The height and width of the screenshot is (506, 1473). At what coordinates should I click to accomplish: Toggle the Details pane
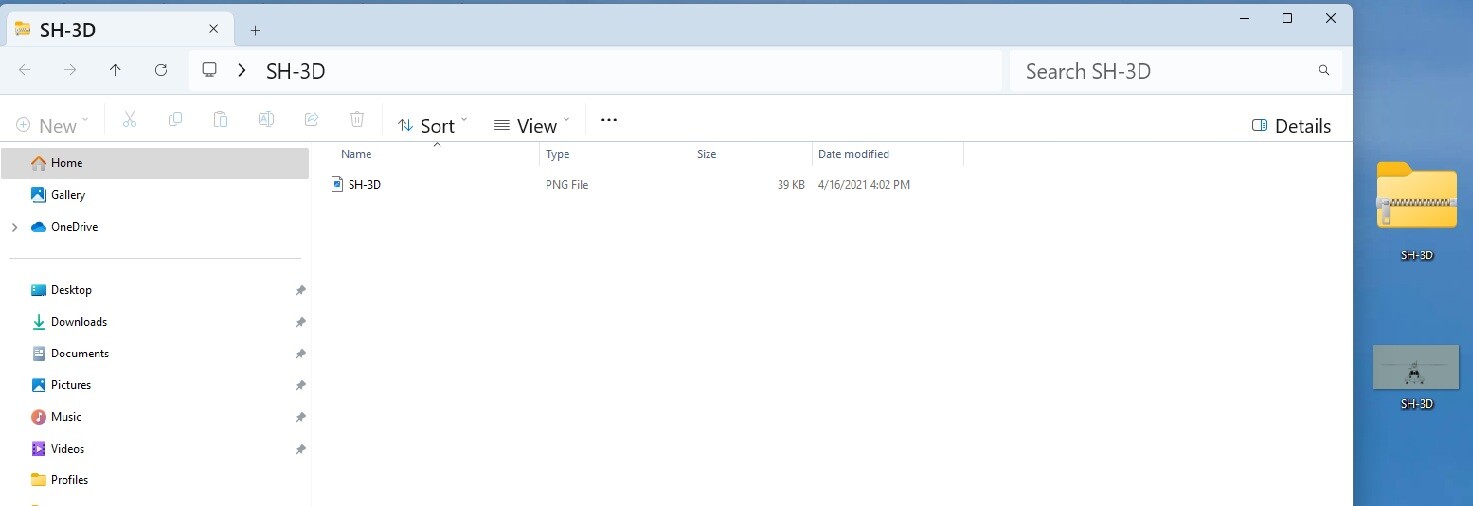(x=1291, y=126)
